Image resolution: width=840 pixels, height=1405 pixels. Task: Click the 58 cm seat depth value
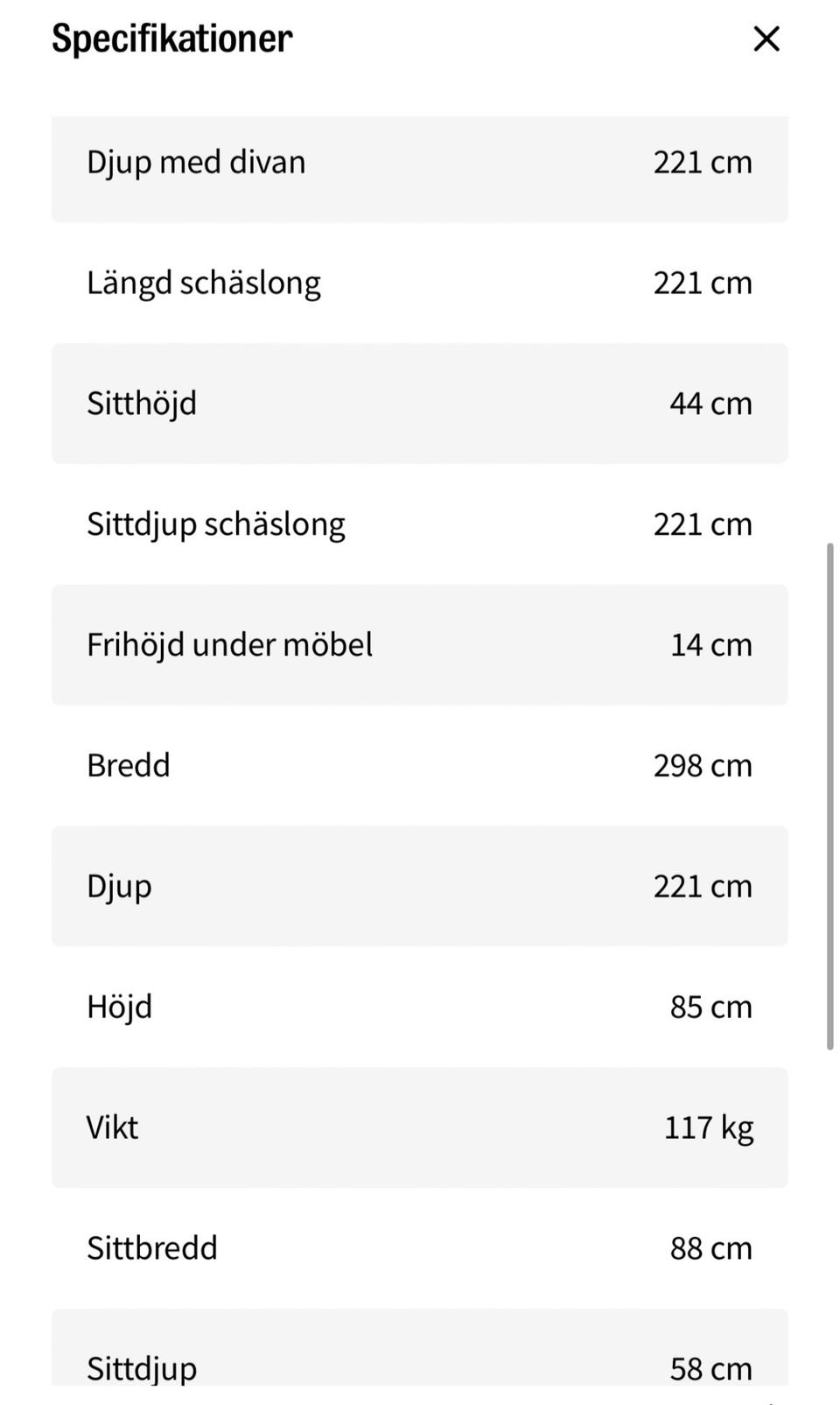coord(710,1368)
